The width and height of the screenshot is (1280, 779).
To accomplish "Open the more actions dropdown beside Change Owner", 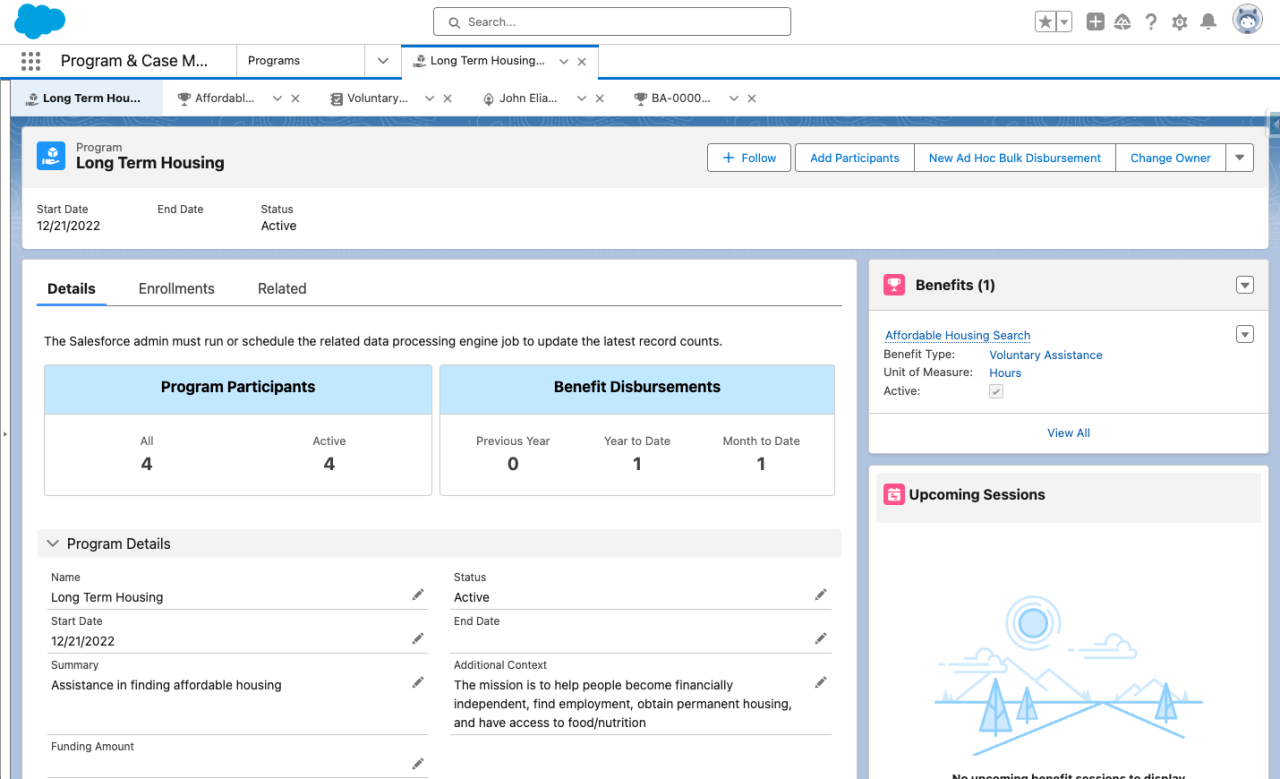I will click(x=1240, y=158).
